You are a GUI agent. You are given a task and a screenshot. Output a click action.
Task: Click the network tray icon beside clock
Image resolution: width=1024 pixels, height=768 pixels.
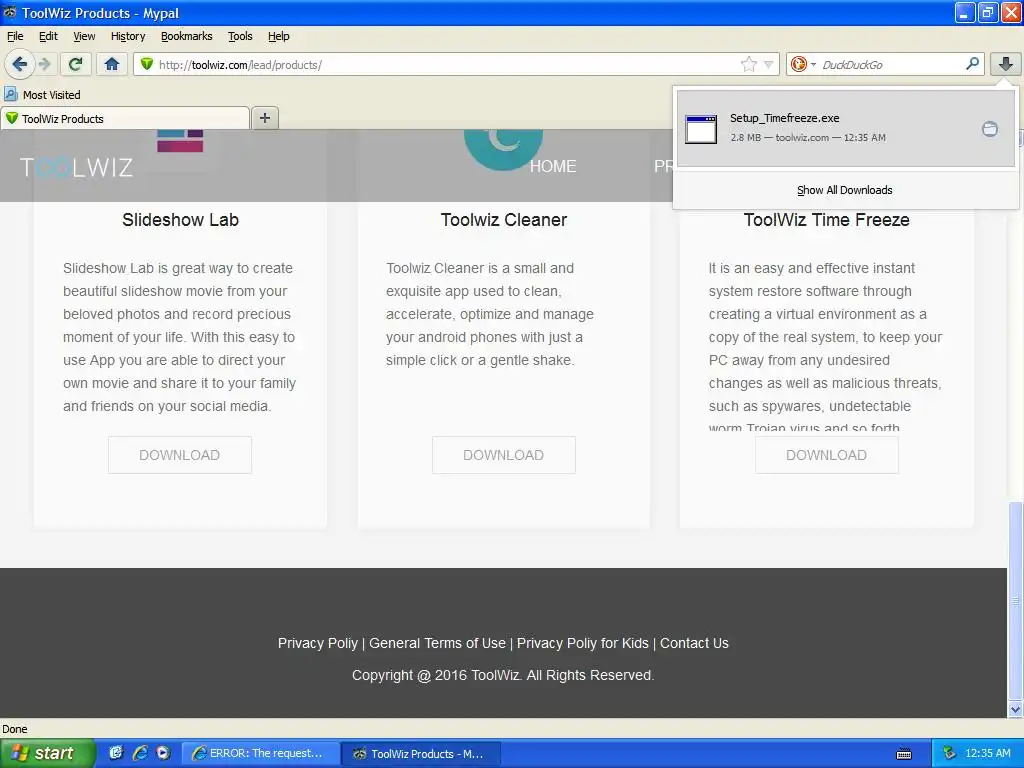click(x=949, y=754)
